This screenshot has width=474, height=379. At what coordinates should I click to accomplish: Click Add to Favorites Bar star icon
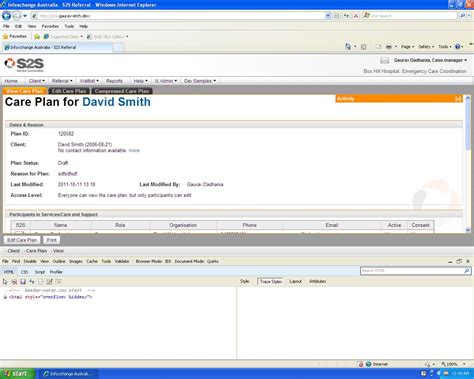pyautogui.click(x=37, y=37)
